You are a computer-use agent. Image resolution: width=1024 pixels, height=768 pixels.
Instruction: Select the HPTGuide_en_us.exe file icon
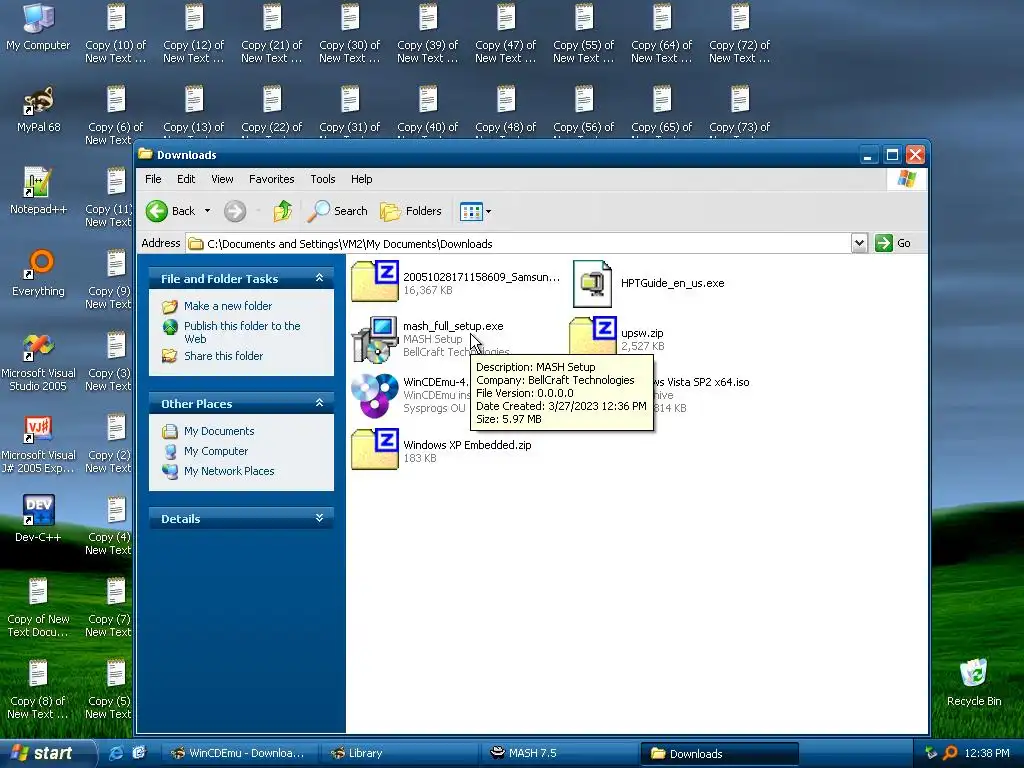tap(592, 283)
